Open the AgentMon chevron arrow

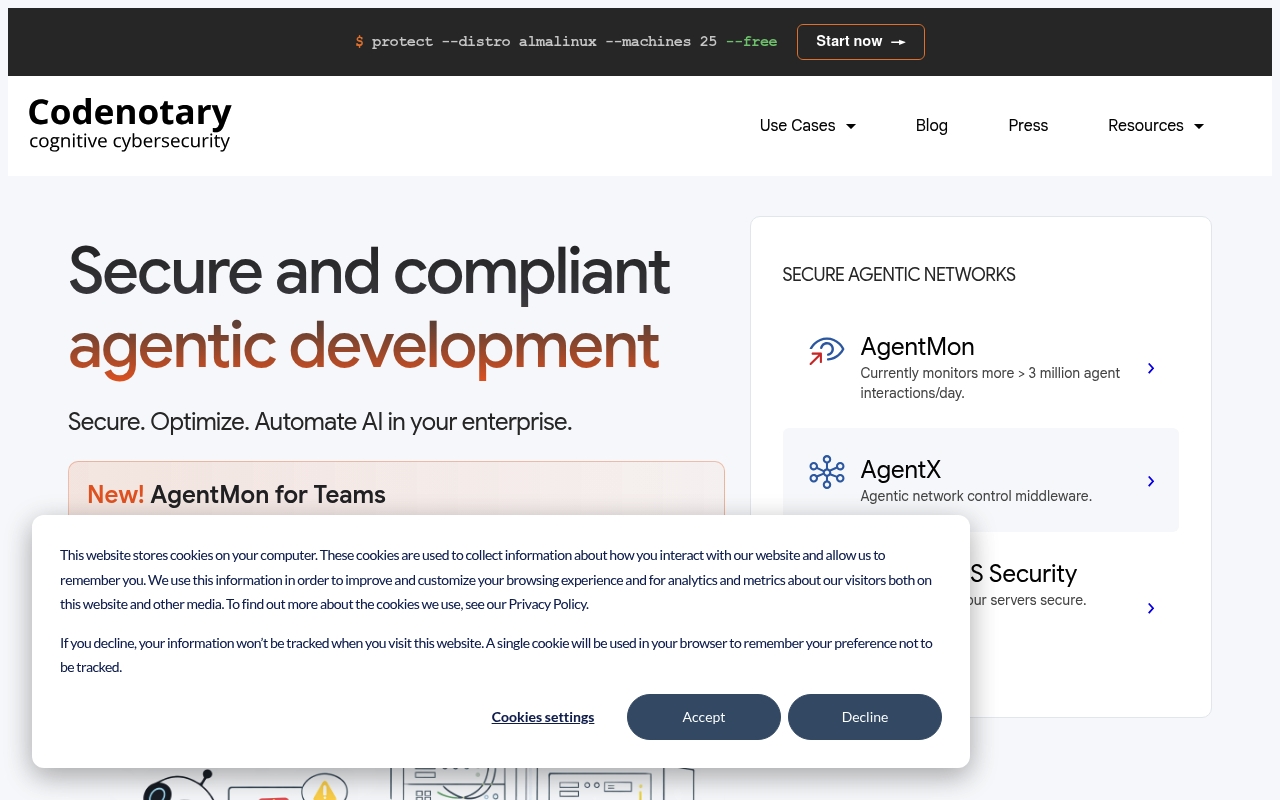[x=1151, y=368]
